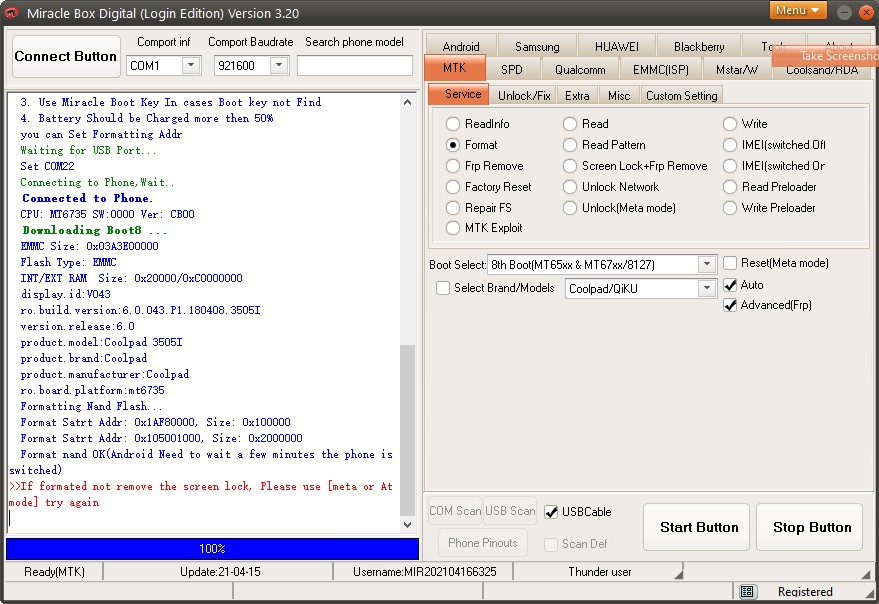This screenshot has width=879, height=604.
Task: Click the Registered status label
Action: 805,591
